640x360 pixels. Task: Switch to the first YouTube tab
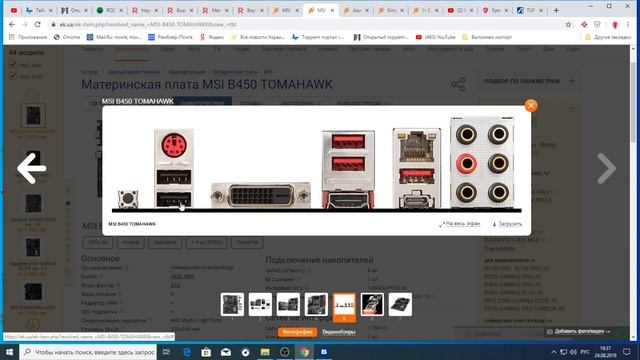point(13,10)
